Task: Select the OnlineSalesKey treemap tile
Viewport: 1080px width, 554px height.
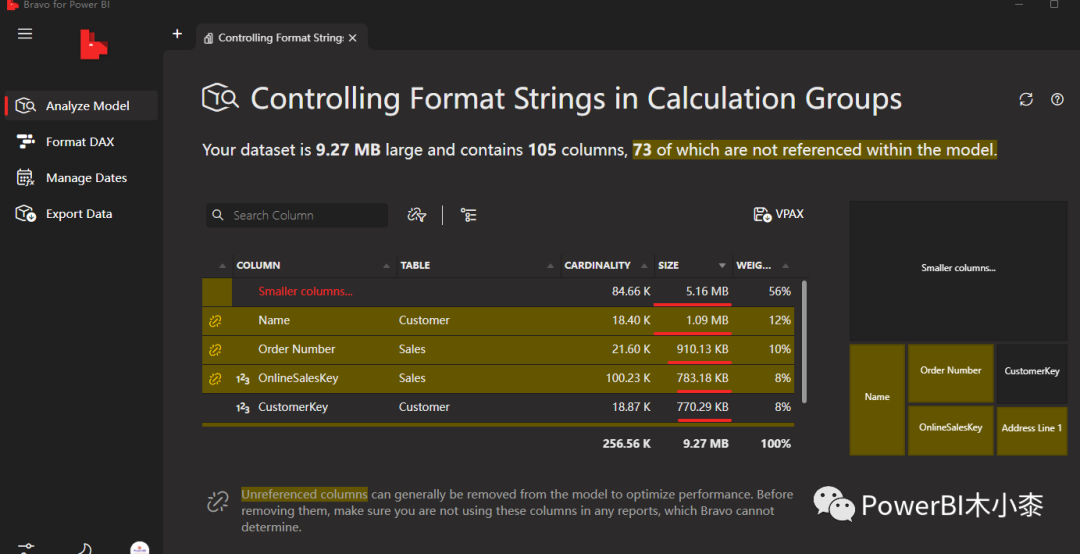Action: click(951, 430)
